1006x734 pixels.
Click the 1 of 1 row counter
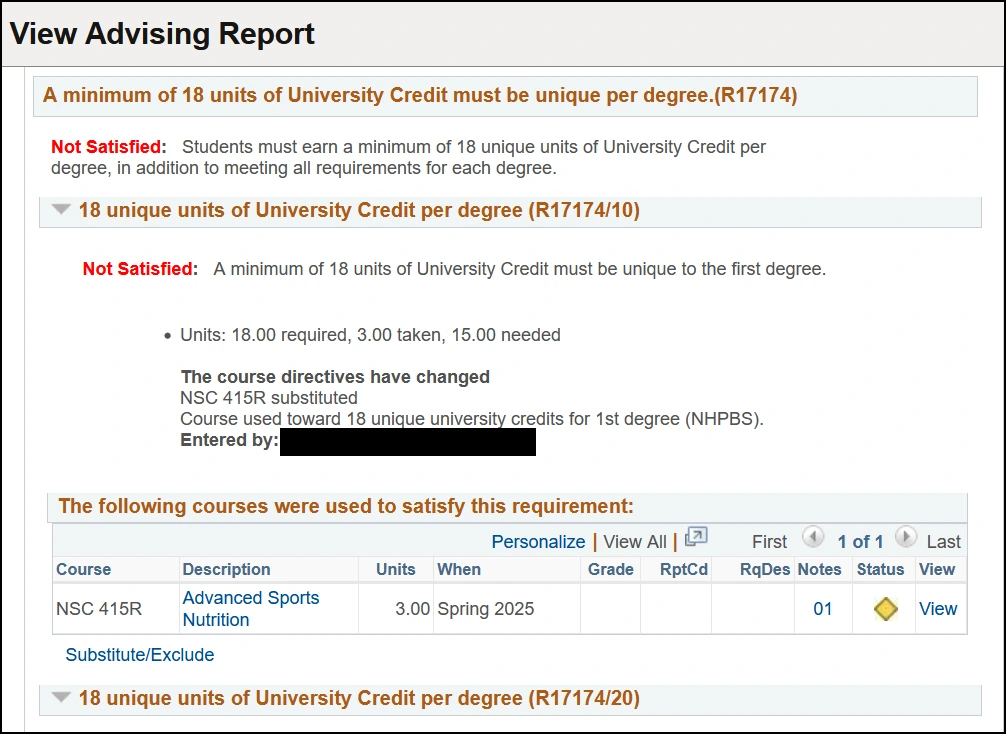click(860, 542)
